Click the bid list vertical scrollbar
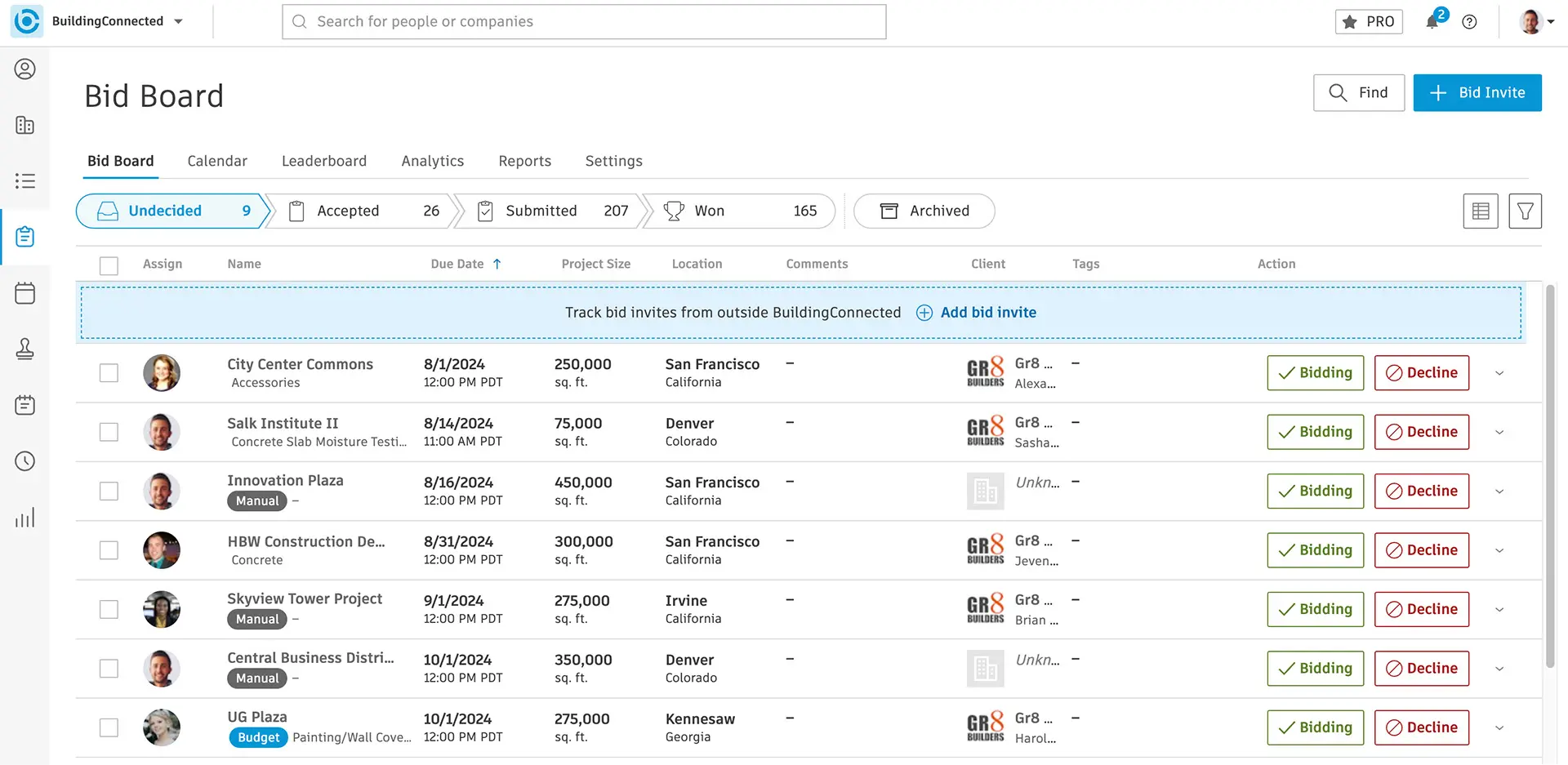 coord(1550,476)
